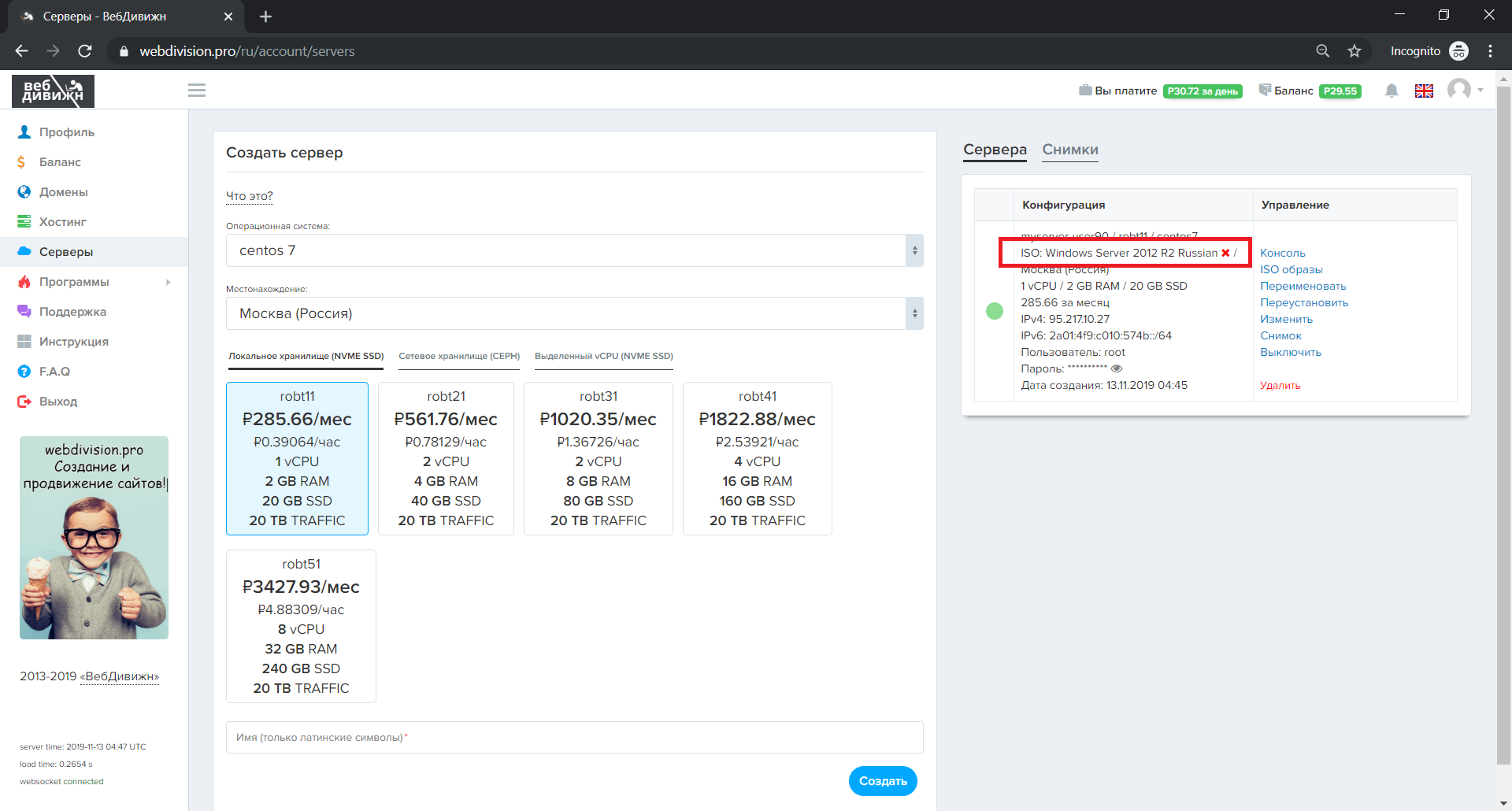The width and height of the screenshot is (1512, 811).
Task: Remove the mounted ISO with red X
Action: tap(1225, 253)
